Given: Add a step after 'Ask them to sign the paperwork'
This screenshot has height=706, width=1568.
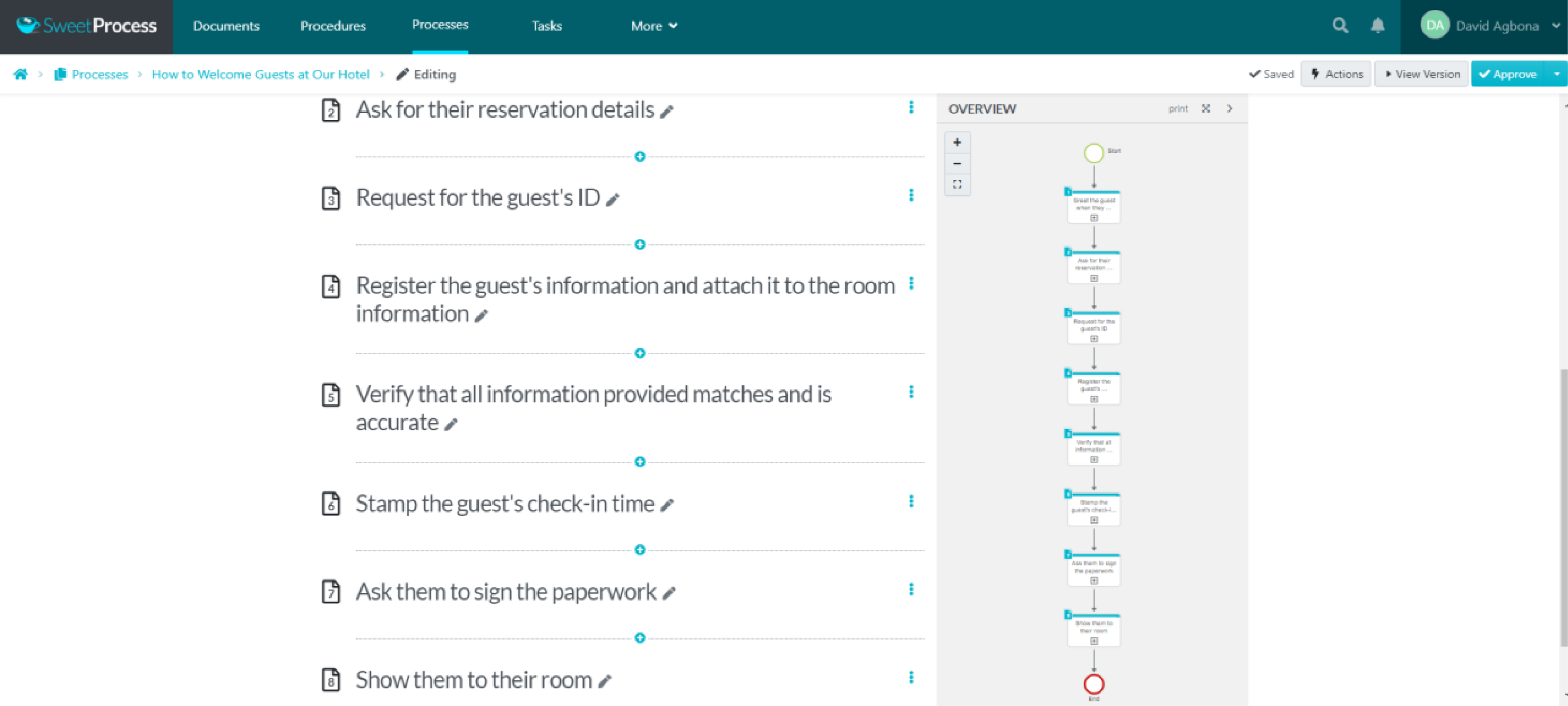Looking at the screenshot, I should [640, 638].
